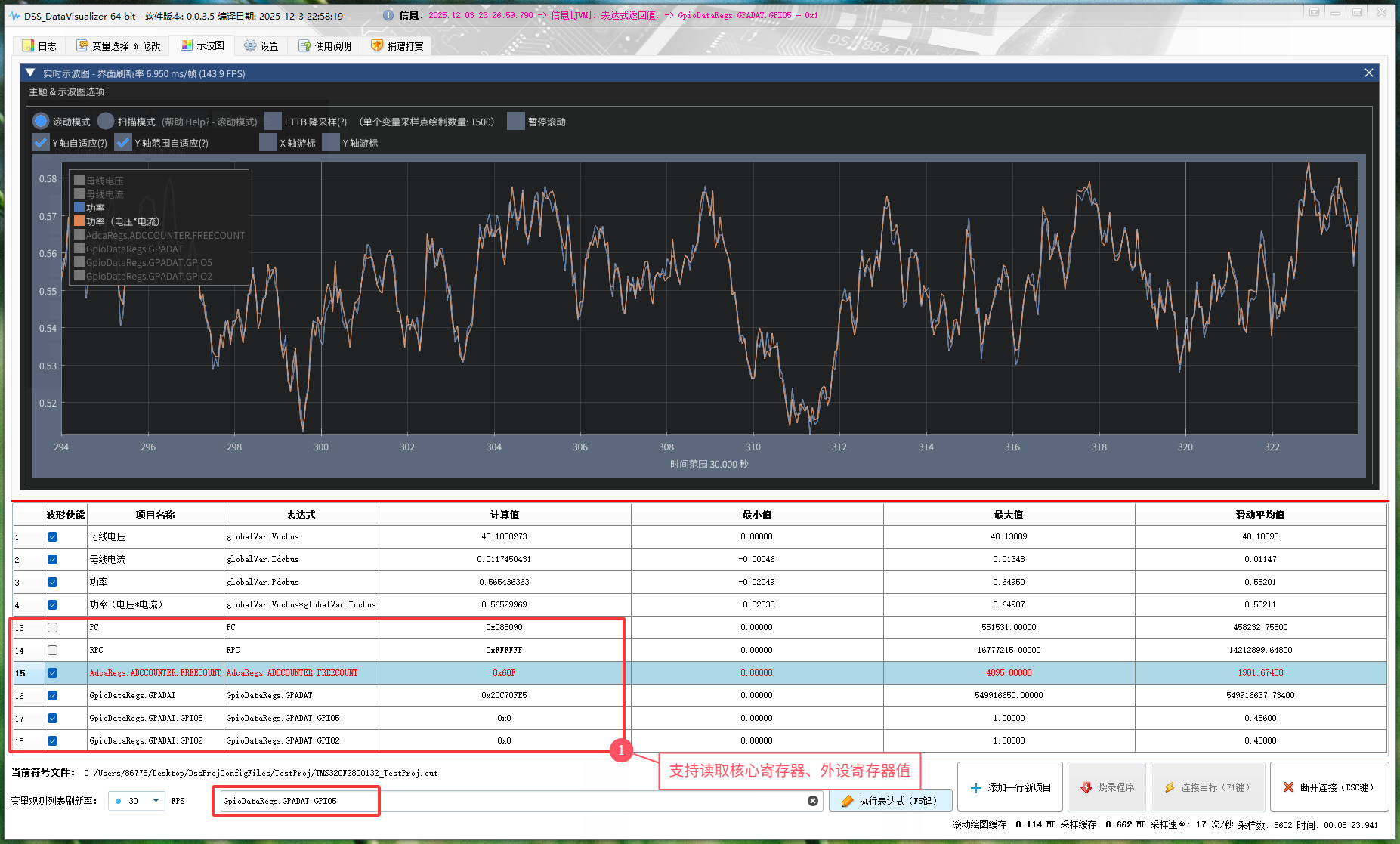Close the oscilloscope panel with X
This screenshot has width=1400, height=844.
point(1368,73)
